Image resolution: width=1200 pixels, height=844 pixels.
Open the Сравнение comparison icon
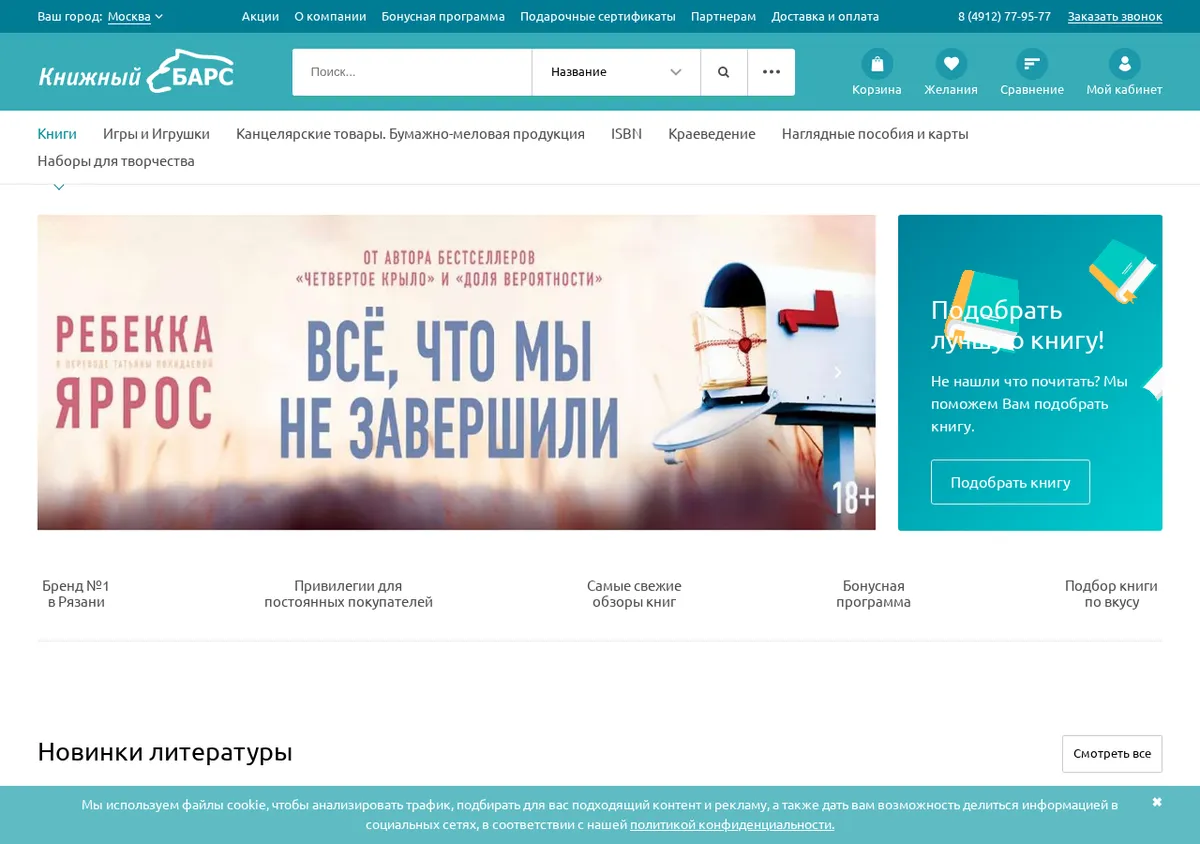[x=1032, y=64]
